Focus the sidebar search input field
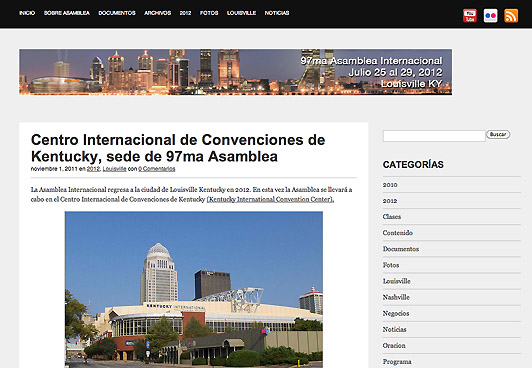The height and width of the screenshot is (368, 532). 434,136
